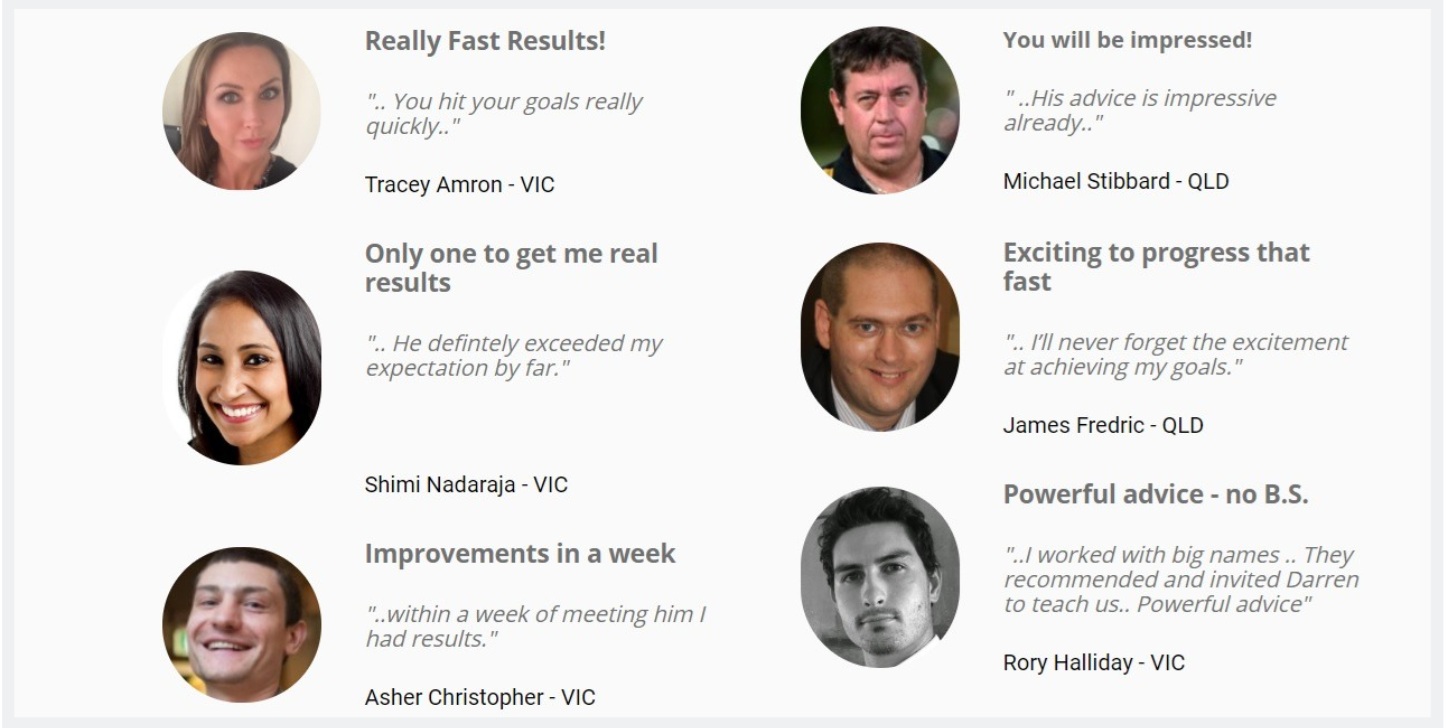1447x728 pixels.
Task: Open the photo beside Asher Christopher's testimonial
Action: point(242,624)
